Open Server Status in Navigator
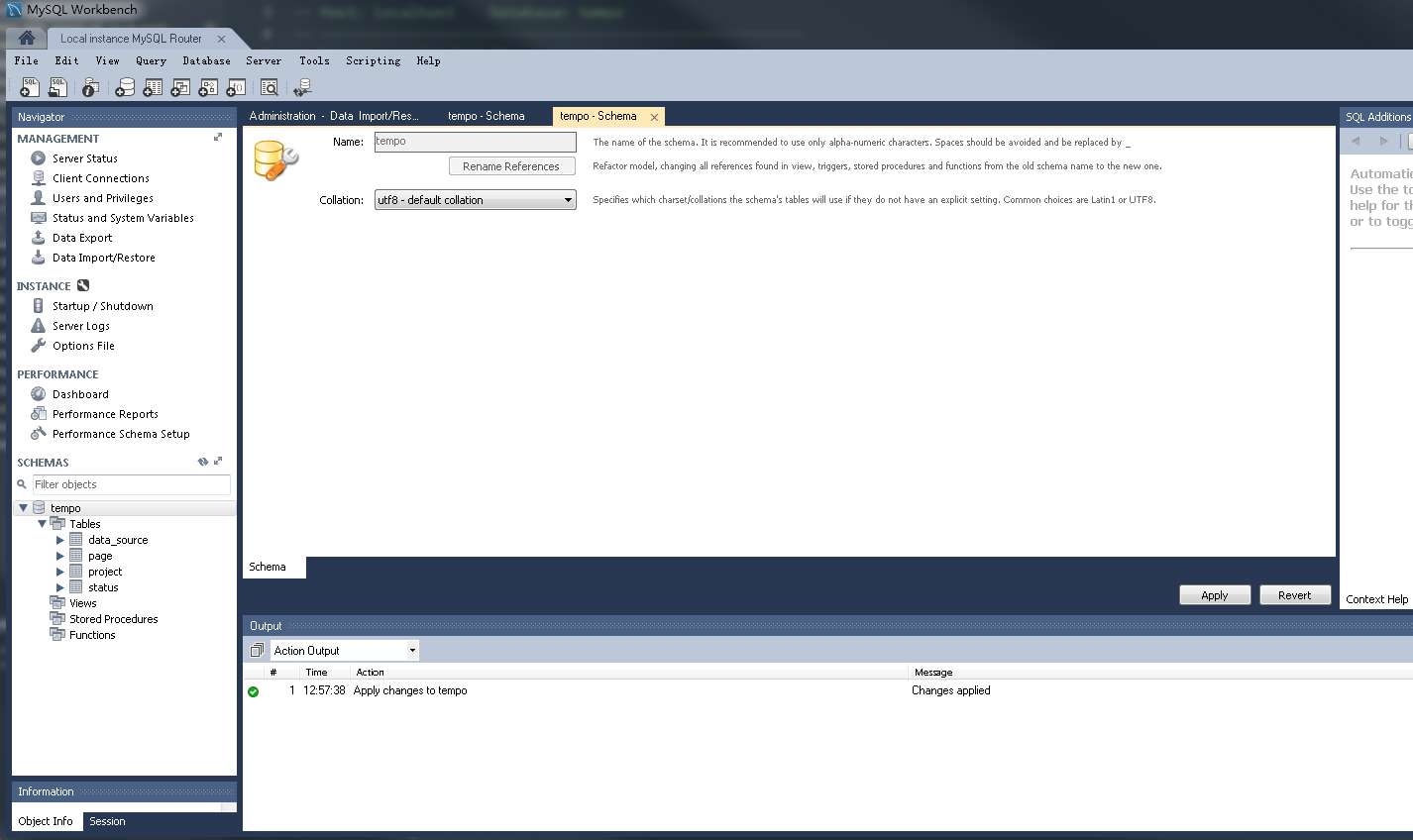This screenshot has height=840, width=1413. tap(84, 158)
